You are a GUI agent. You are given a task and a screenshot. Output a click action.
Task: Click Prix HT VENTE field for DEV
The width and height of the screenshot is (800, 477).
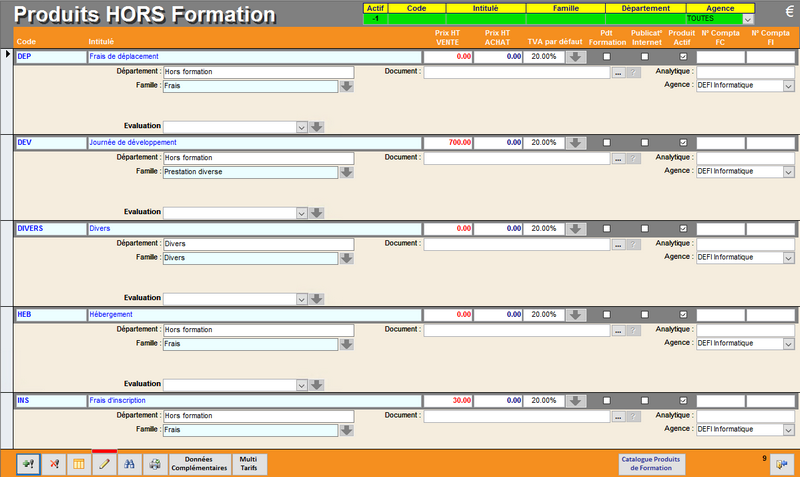448,144
